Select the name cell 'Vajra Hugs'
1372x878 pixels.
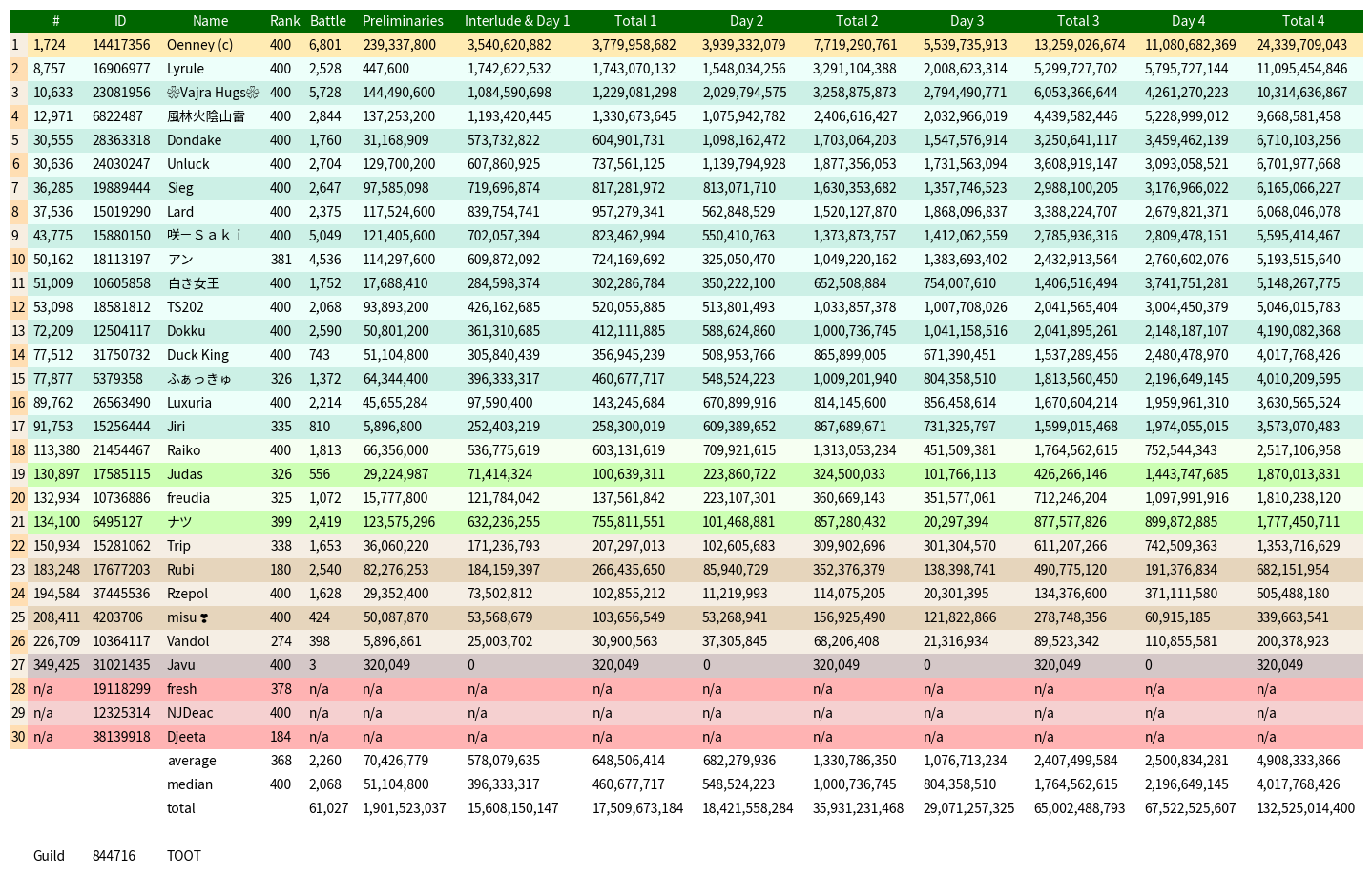coord(213,93)
